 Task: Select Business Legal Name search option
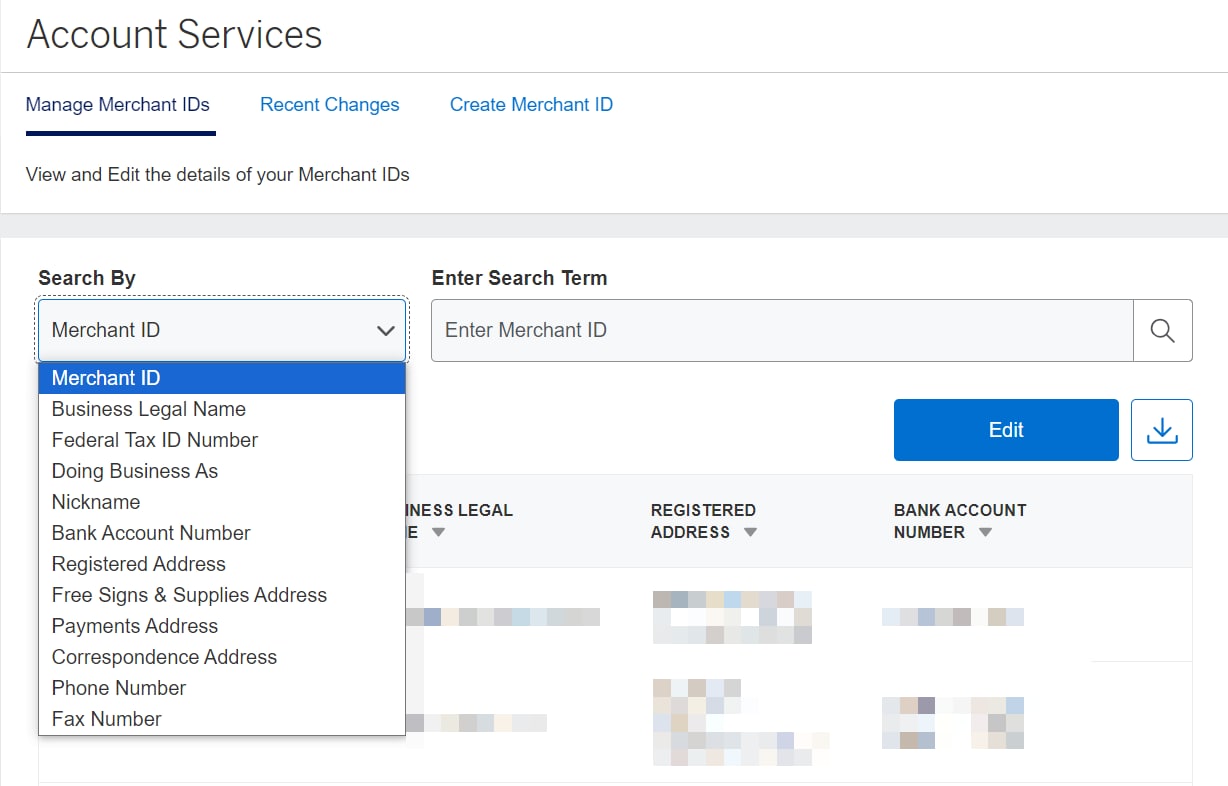148,409
